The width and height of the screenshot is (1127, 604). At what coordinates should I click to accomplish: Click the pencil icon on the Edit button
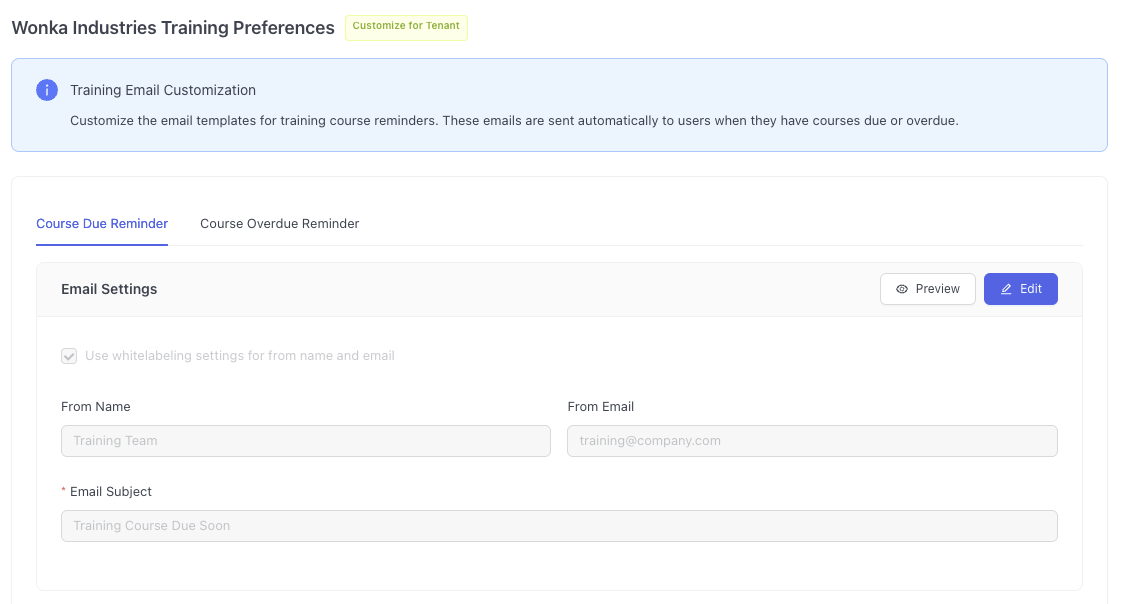pos(1006,289)
